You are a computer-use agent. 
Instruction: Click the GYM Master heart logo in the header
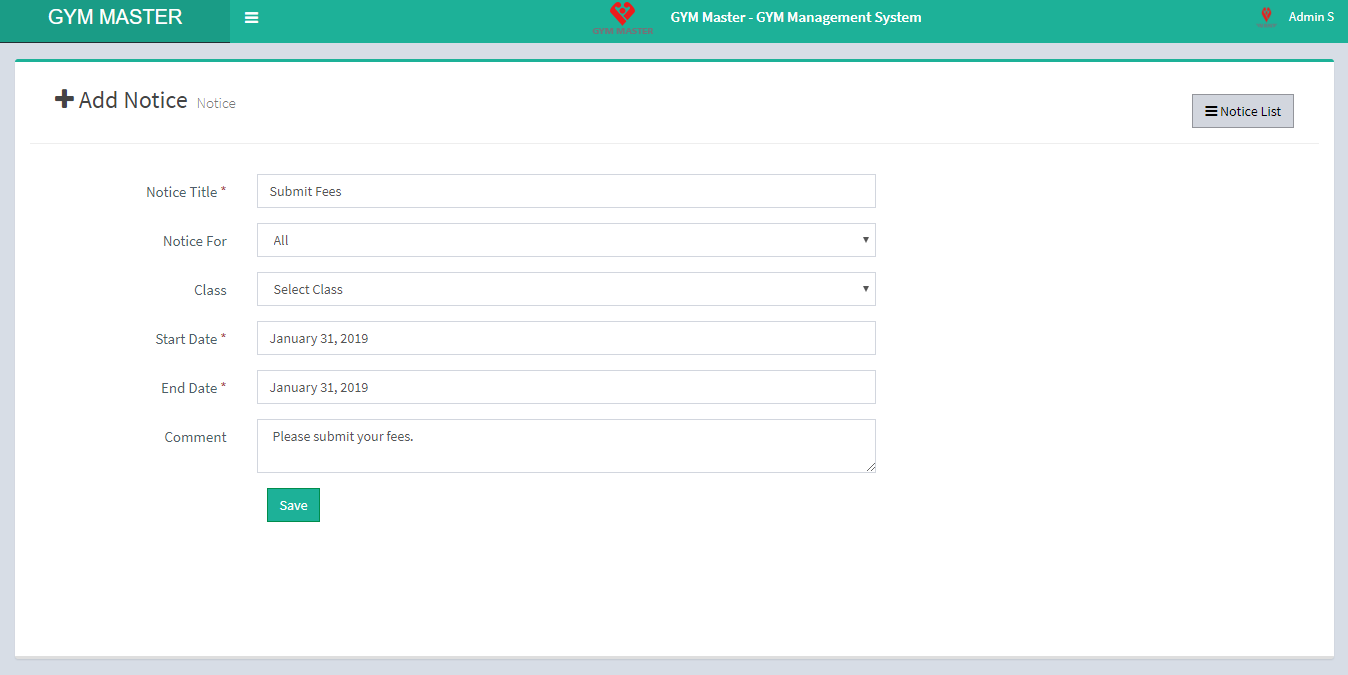622,17
